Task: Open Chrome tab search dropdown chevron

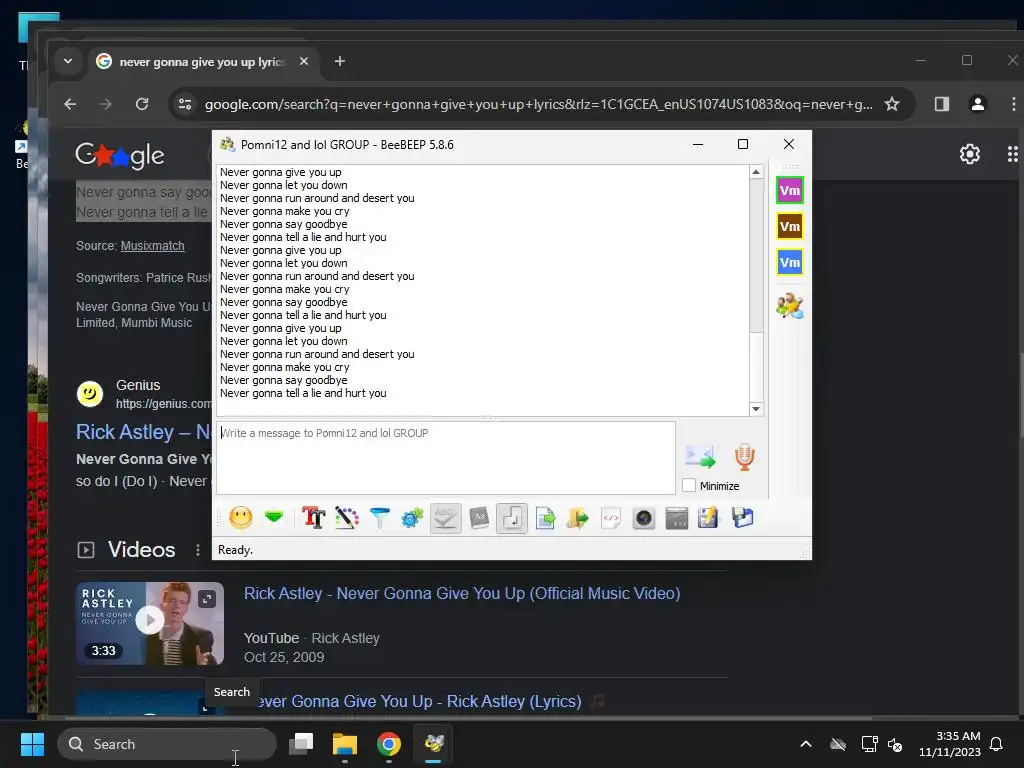Action: point(68,61)
